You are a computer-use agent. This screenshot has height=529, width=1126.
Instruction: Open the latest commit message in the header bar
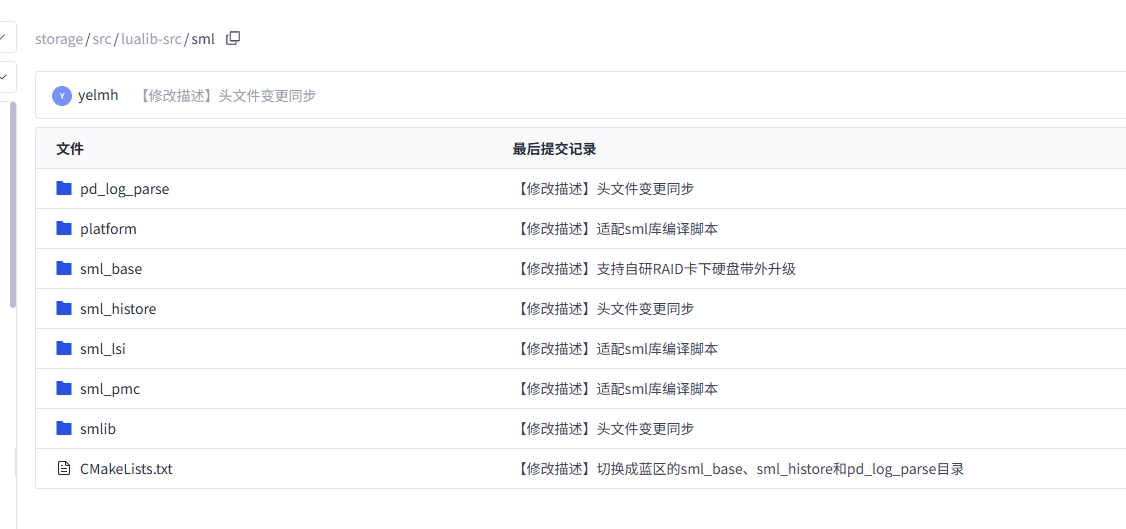click(x=227, y=96)
